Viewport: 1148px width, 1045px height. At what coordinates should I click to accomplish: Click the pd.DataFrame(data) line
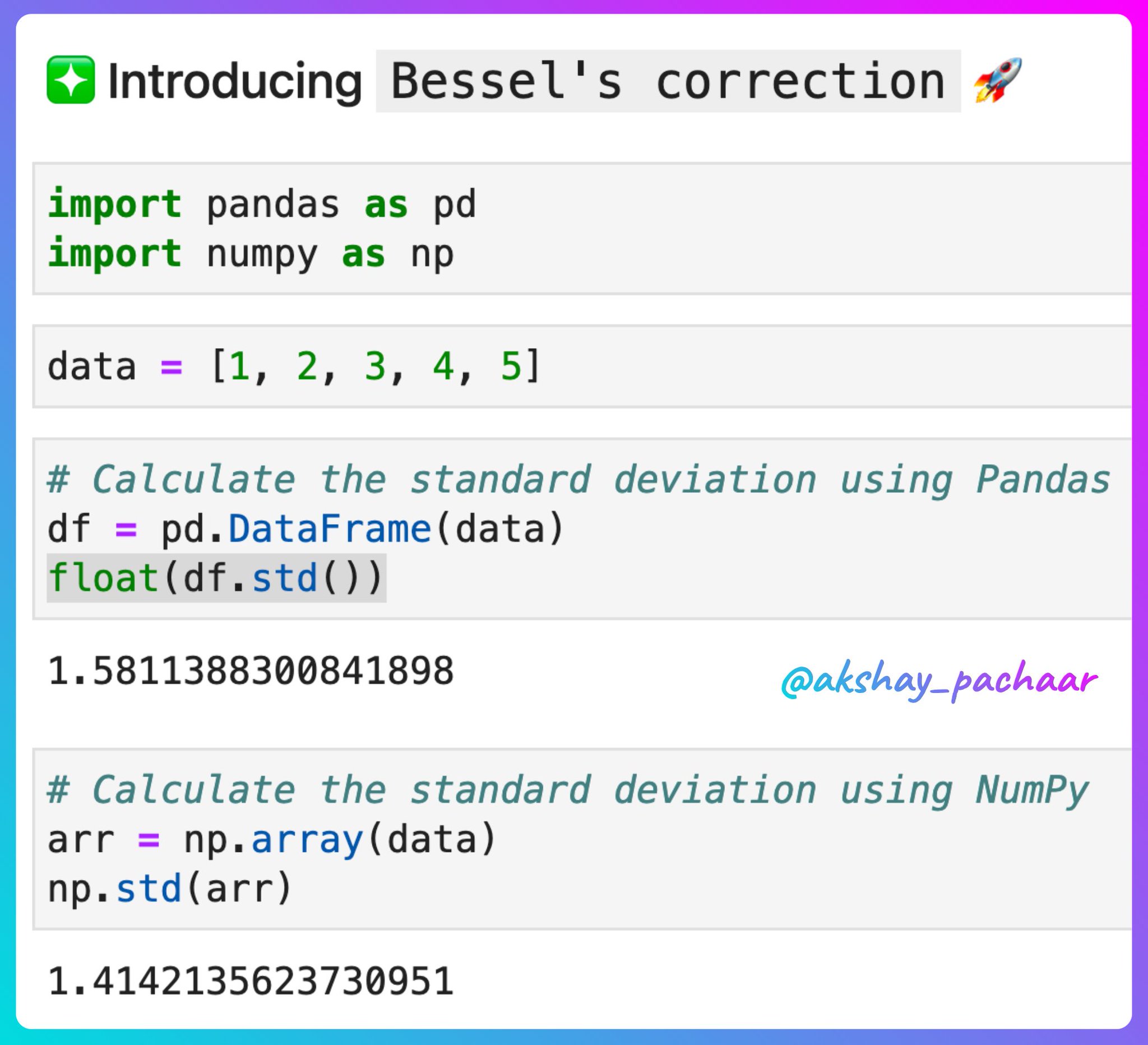click(x=305, y=529)
